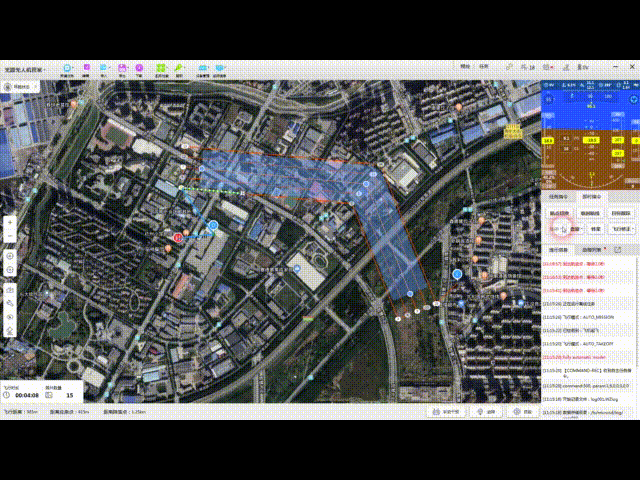Zoom in on the map with plus button
This screenshot has width=640, height=480.
point(9,222)
